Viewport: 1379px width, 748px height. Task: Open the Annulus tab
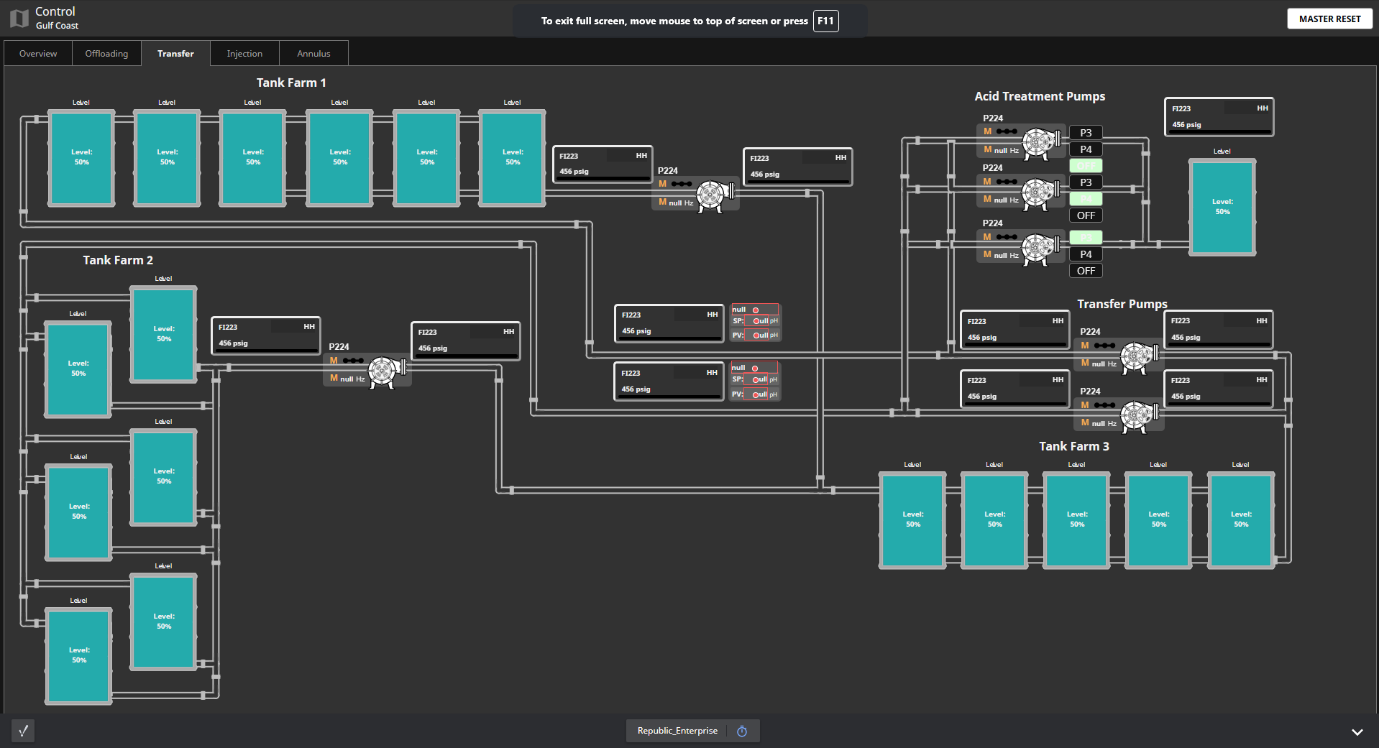(313, 54)
